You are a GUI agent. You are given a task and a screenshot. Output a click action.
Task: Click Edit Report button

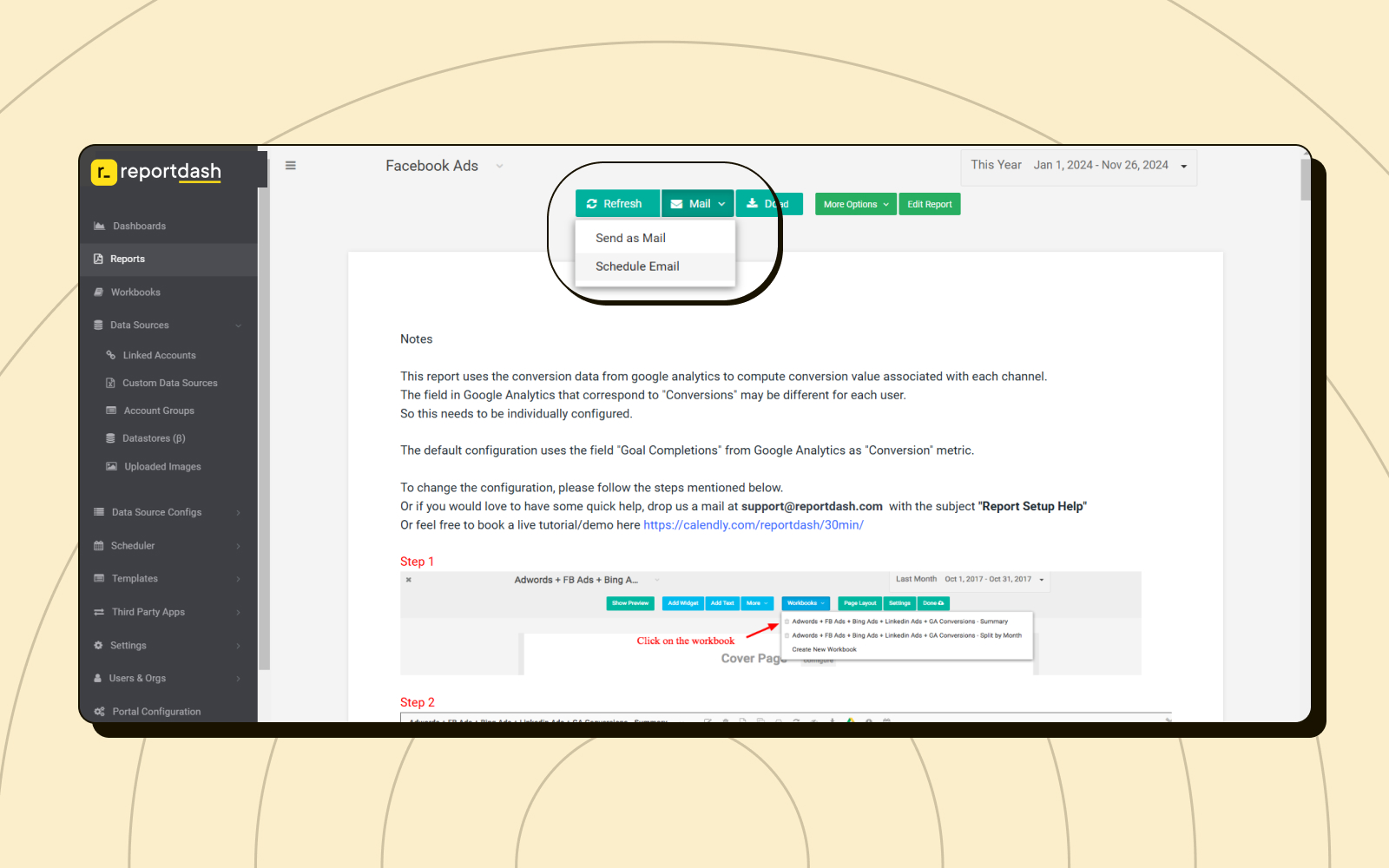point(930,205)
